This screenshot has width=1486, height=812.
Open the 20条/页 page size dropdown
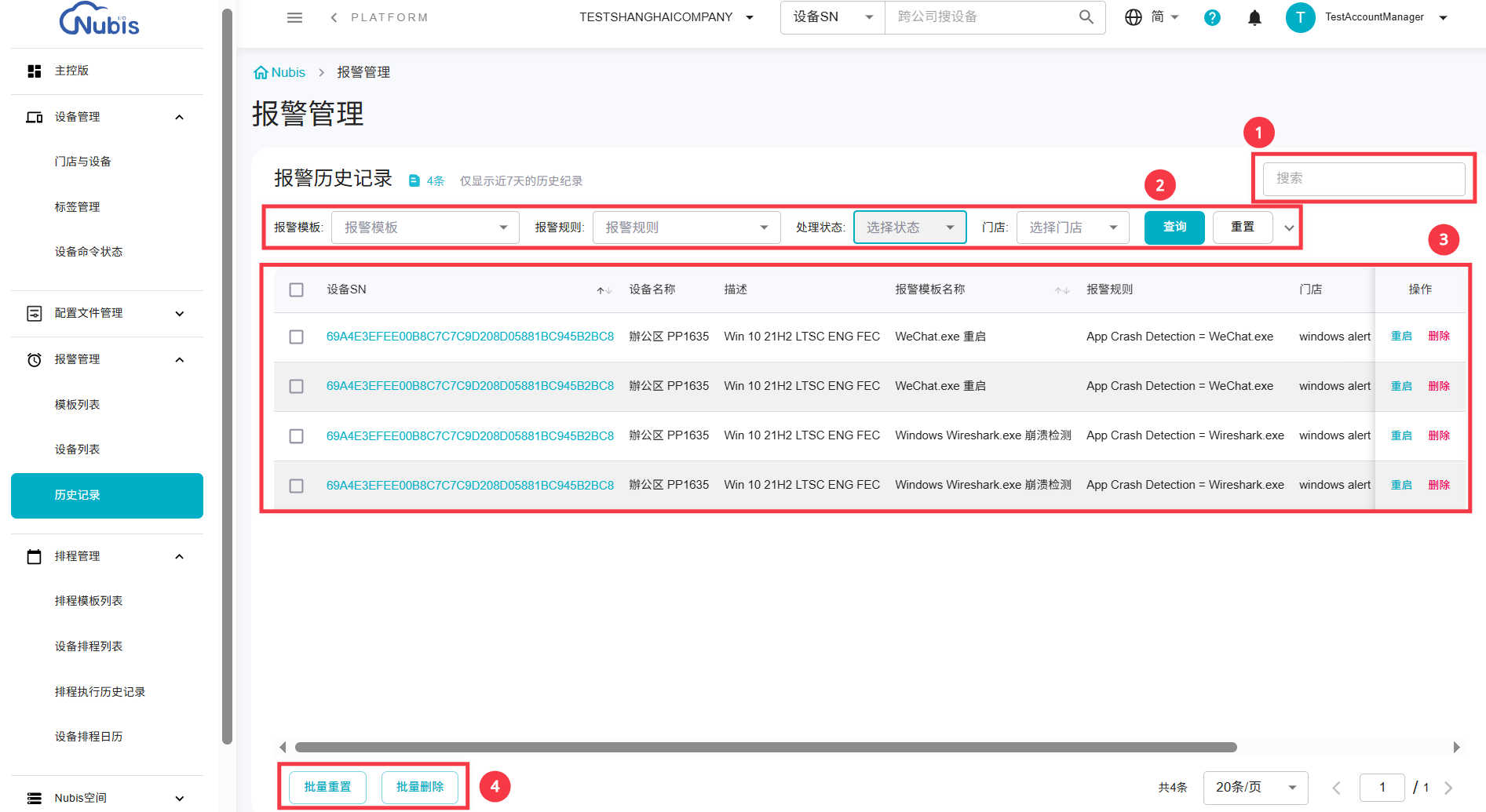(x=1256, y=788)
